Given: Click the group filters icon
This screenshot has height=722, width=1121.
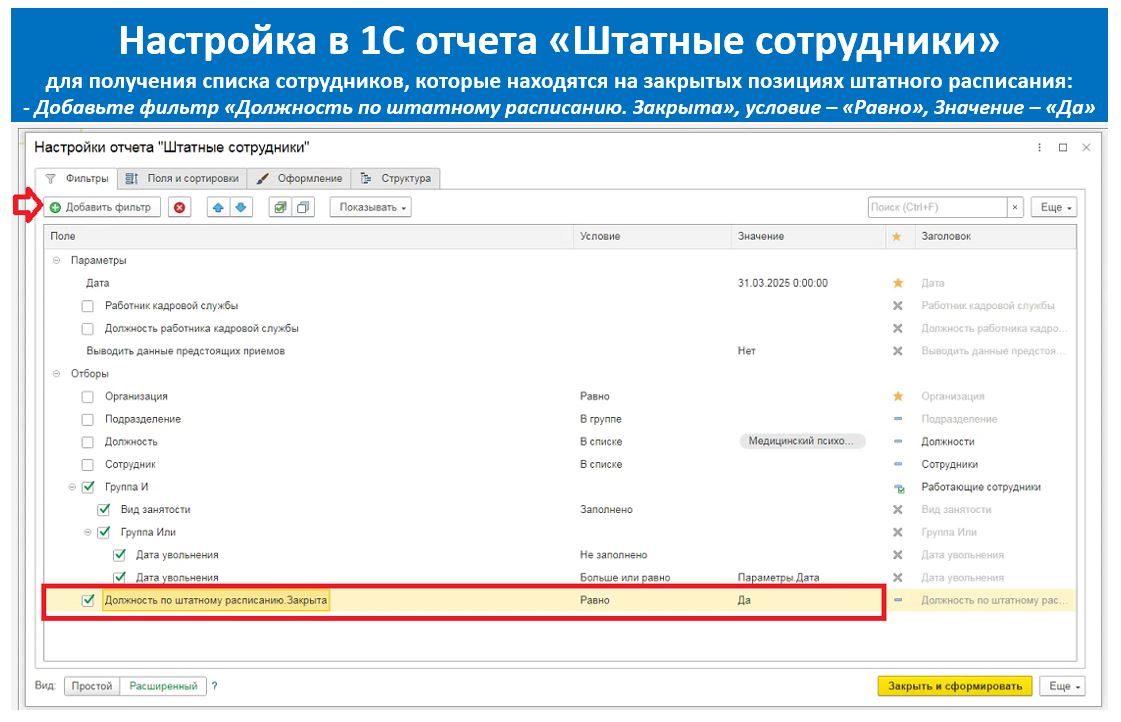Looking at the screenshot, I should click(280, 207).
